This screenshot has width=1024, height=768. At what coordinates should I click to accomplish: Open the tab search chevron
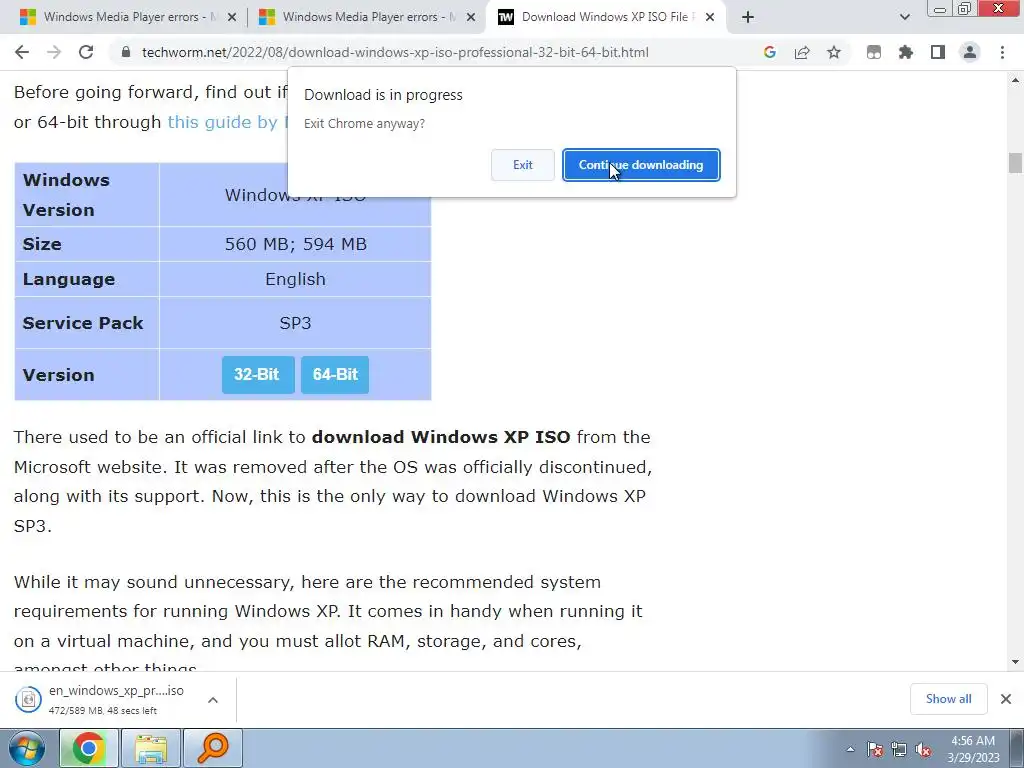coord(904,17)
